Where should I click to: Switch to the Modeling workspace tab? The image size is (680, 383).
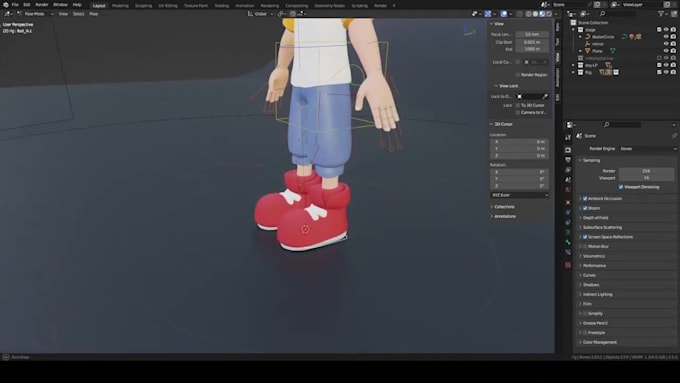(120, 6)
